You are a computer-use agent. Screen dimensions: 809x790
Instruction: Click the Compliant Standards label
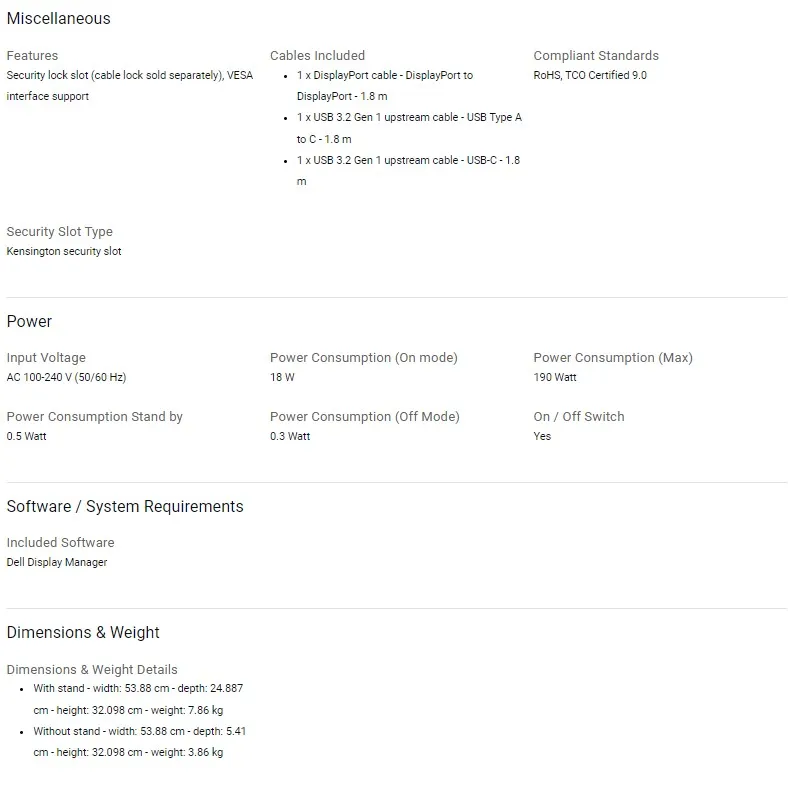tap(596, 56)
